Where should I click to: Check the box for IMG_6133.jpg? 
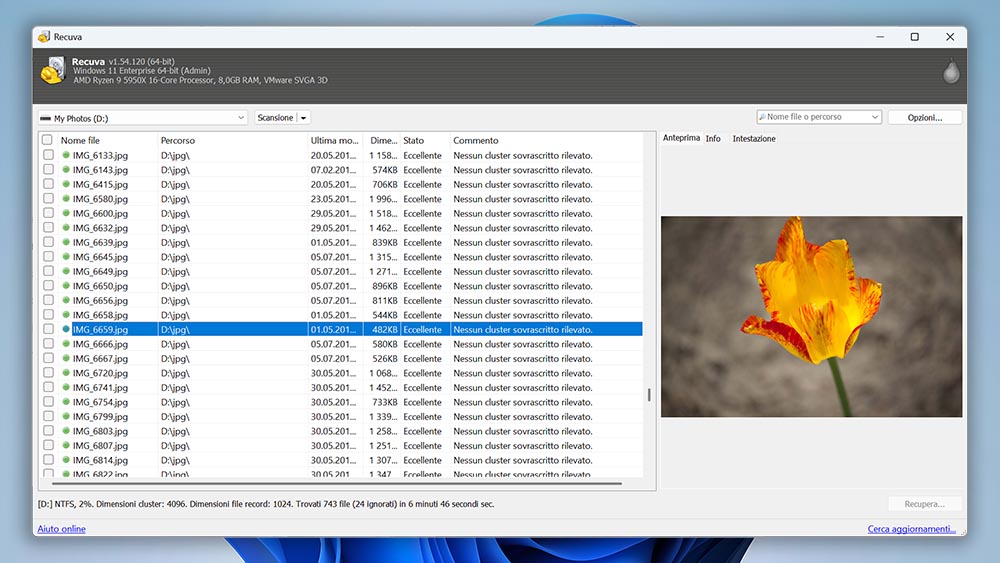click(48, 155)
